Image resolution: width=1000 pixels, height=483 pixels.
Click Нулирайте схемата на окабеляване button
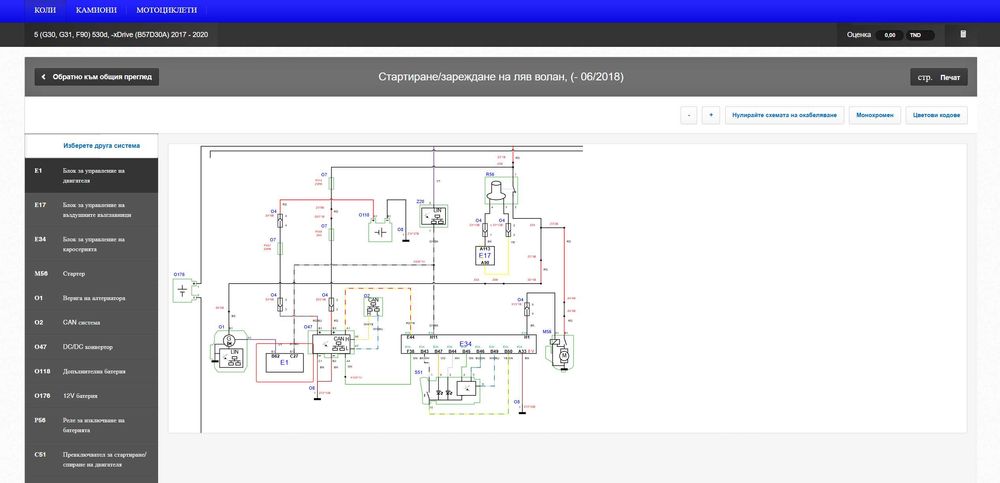784,115
